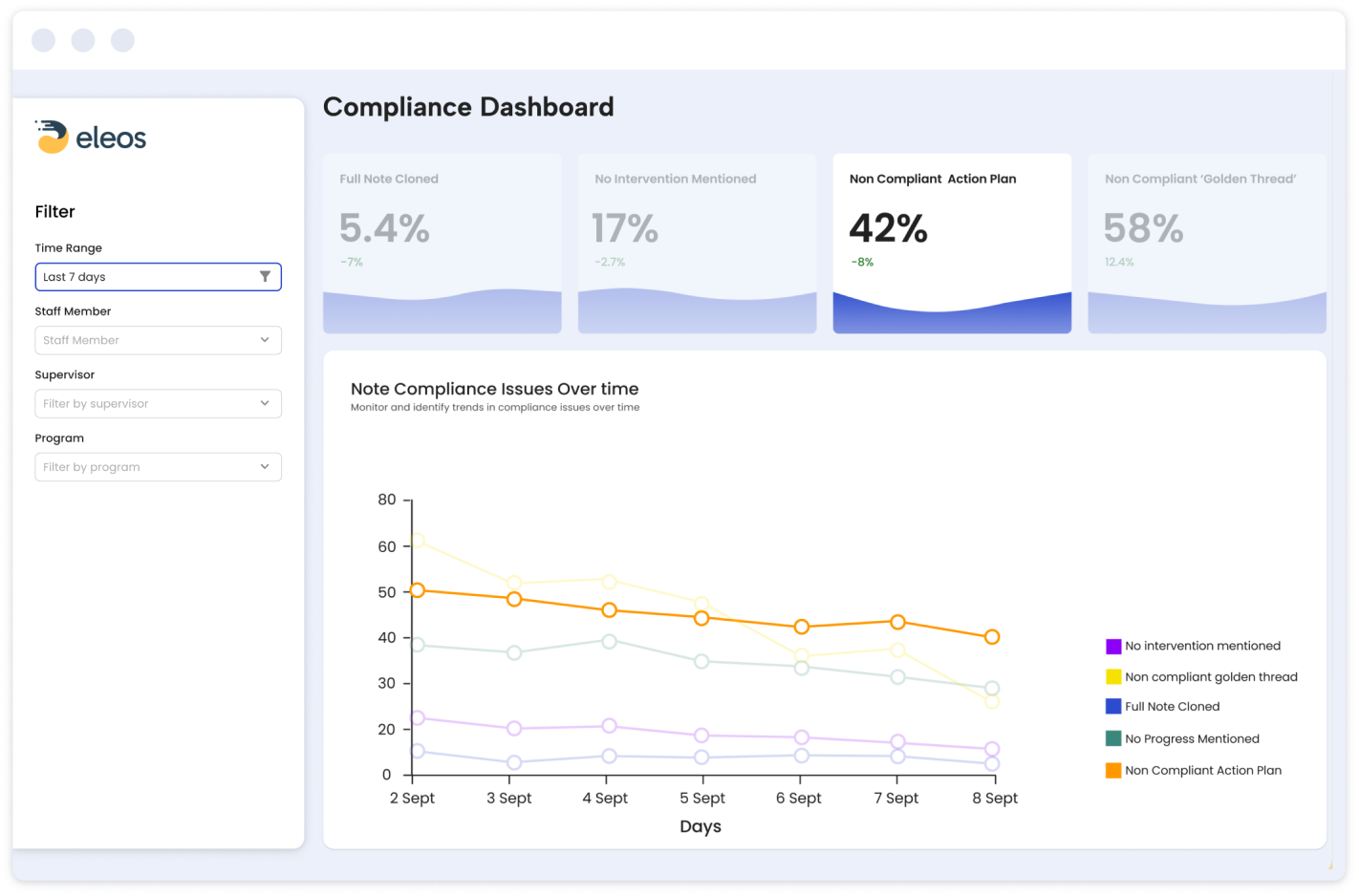Open the Time Range 'Last 7 days' field
1359x896 pixels.
pos(159,277)
